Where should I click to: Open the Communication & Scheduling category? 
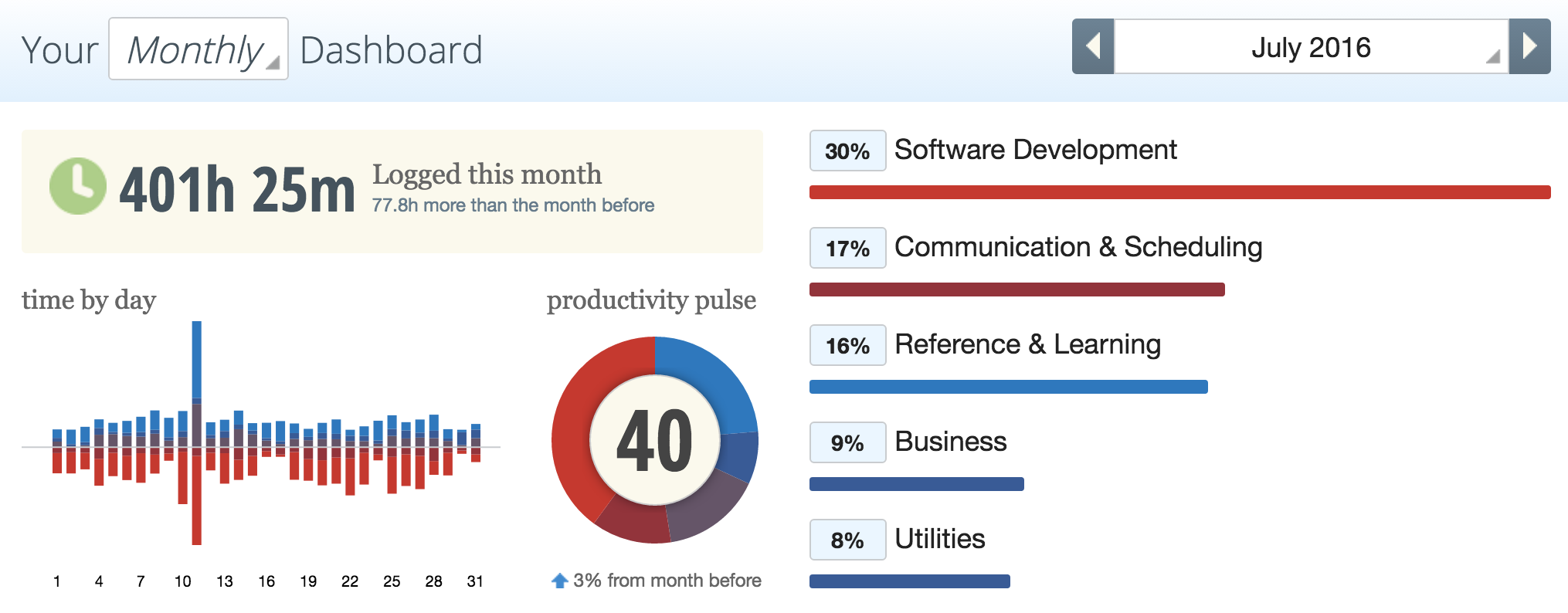pyautogui.click(x=1078, y=247)
